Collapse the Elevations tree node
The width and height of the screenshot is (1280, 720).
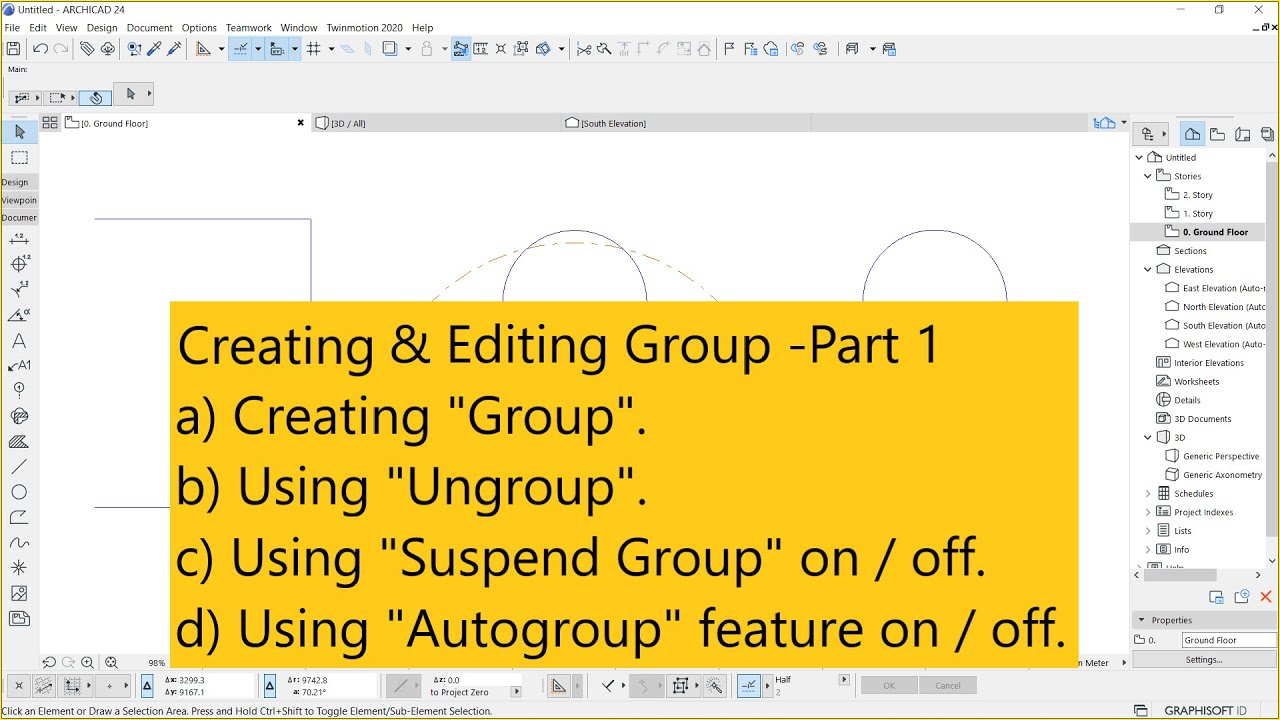point(1148,269)
